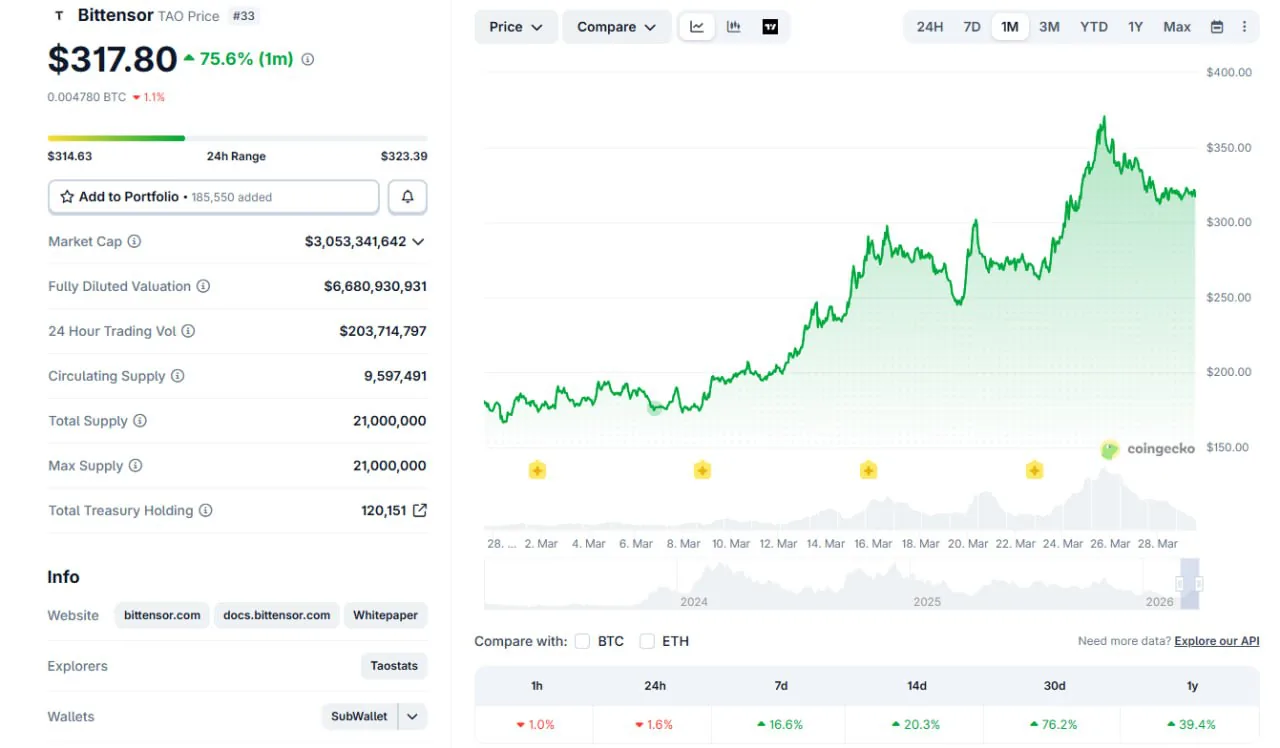1280x748 pixels.
Task: Switch to the YTD timeframe tab
Action: (x=1093, y=27)
